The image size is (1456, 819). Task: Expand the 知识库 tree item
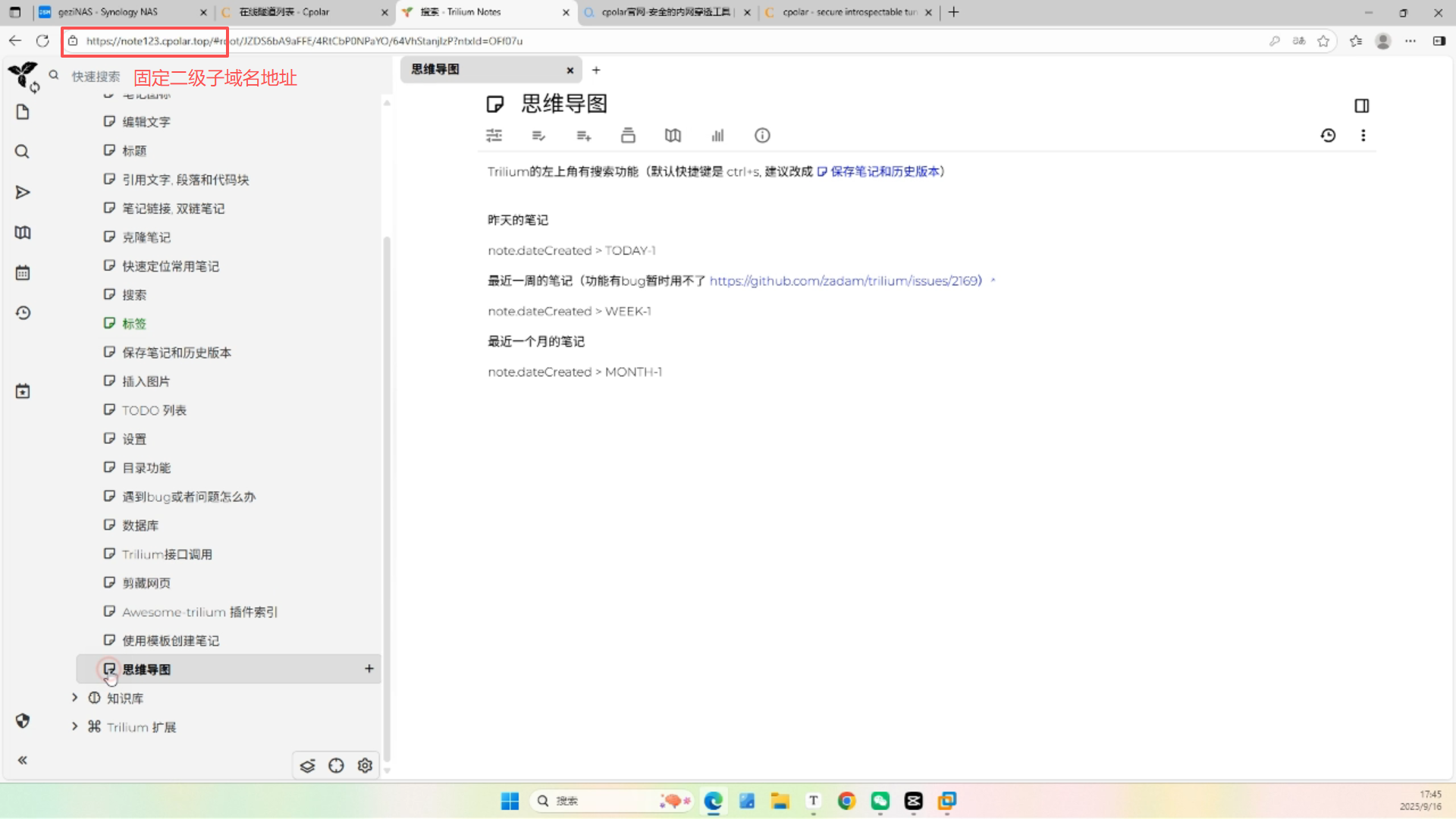(74, 698)
